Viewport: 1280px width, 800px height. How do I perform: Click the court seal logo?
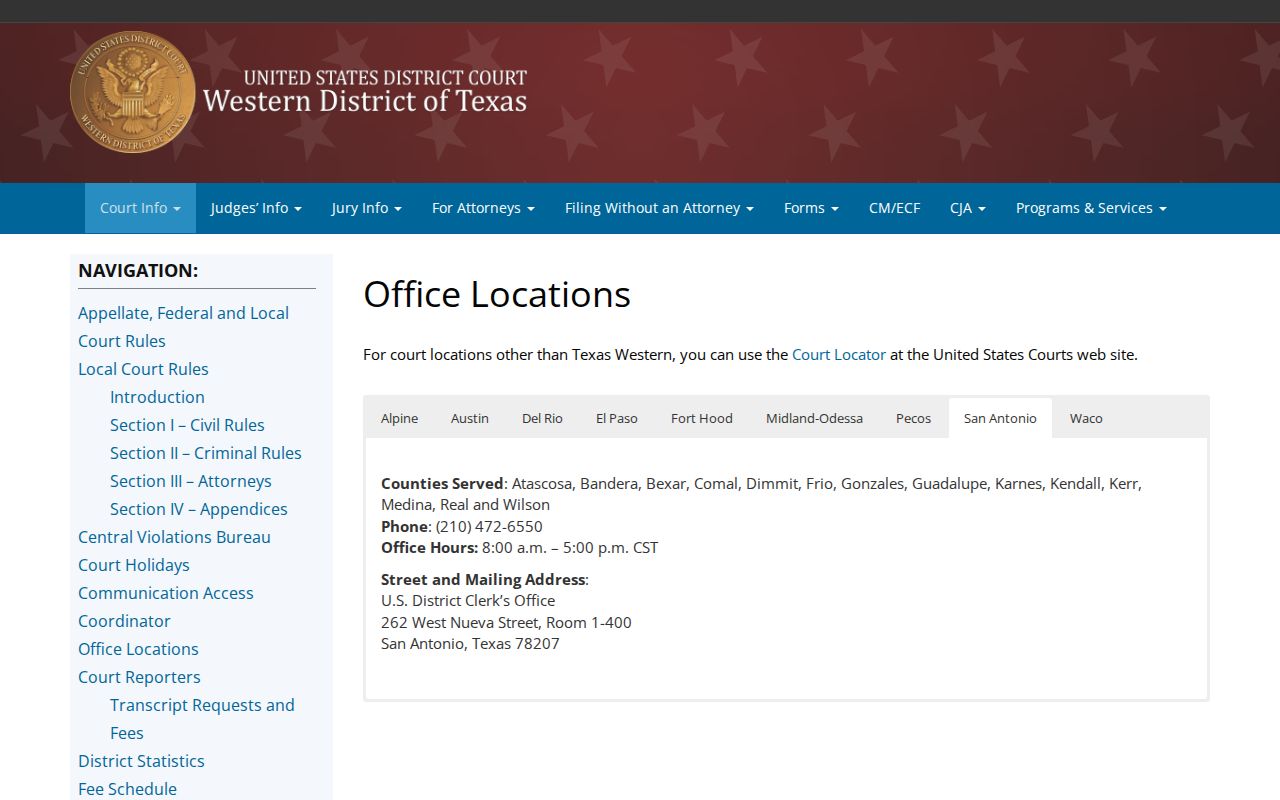click(x=133, y=91)
